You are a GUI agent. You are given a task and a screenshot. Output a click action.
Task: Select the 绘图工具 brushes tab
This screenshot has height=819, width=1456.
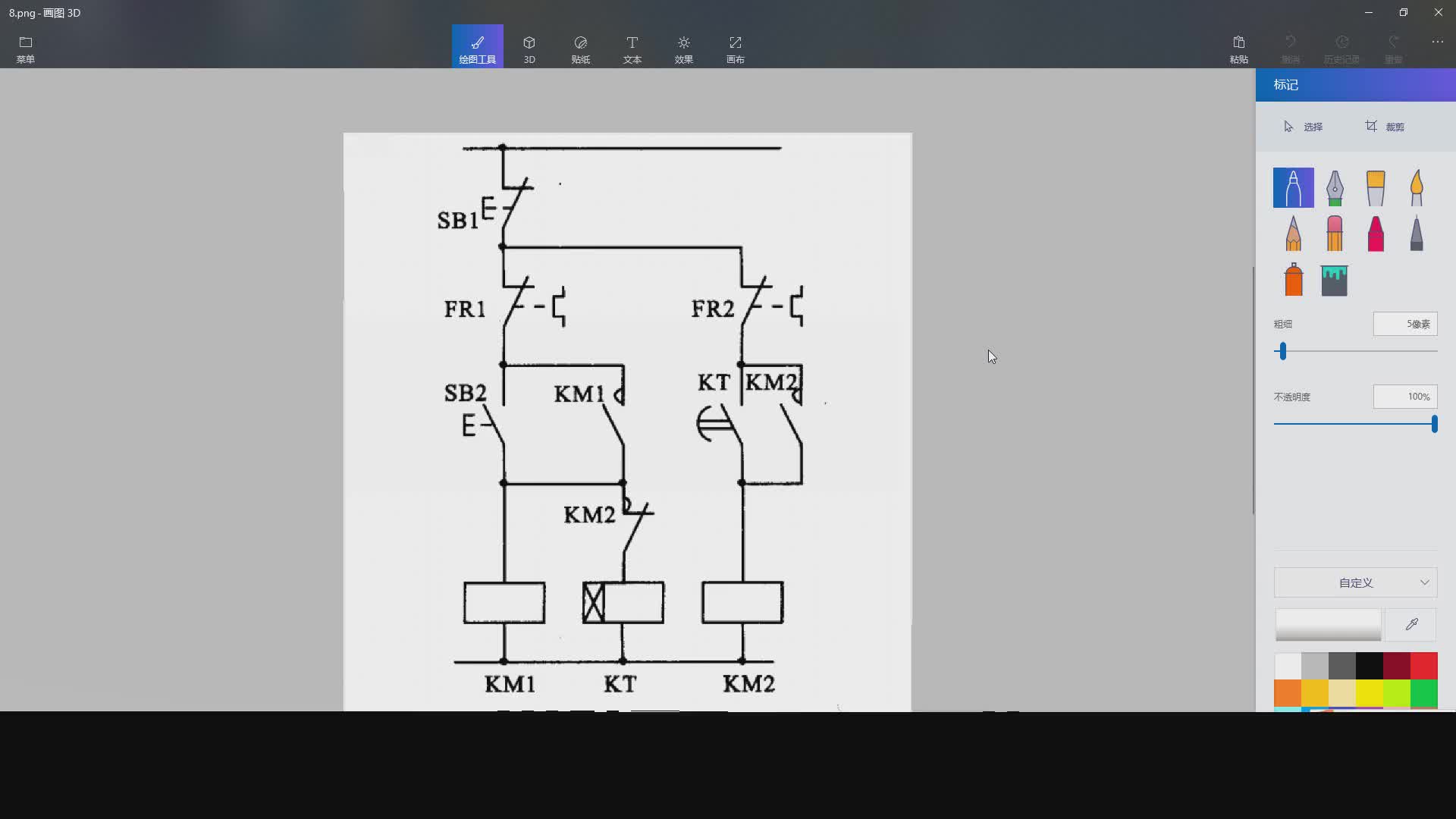pos(478,47)
